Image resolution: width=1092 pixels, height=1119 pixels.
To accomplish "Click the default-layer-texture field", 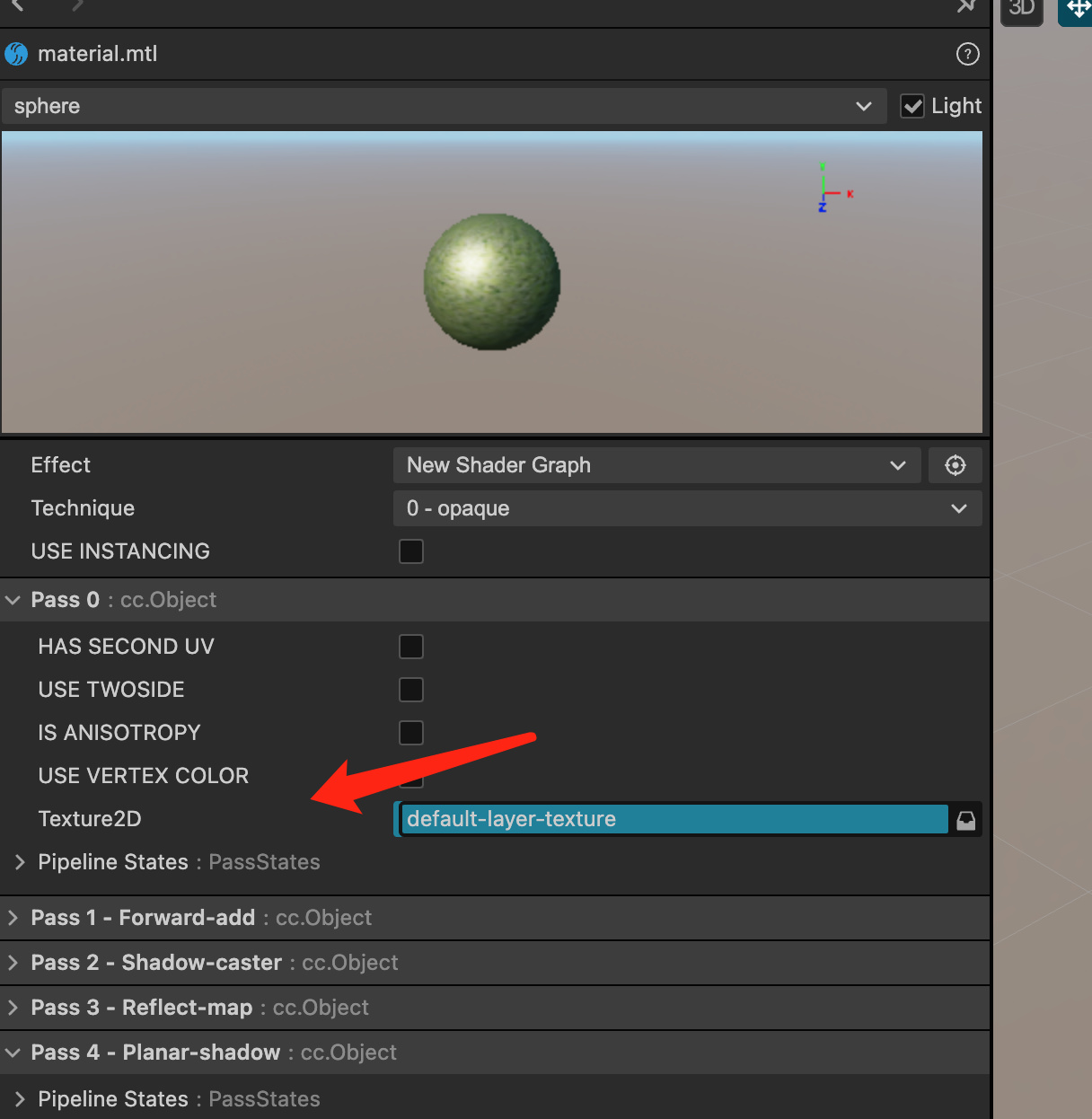I will coord(674,819).
